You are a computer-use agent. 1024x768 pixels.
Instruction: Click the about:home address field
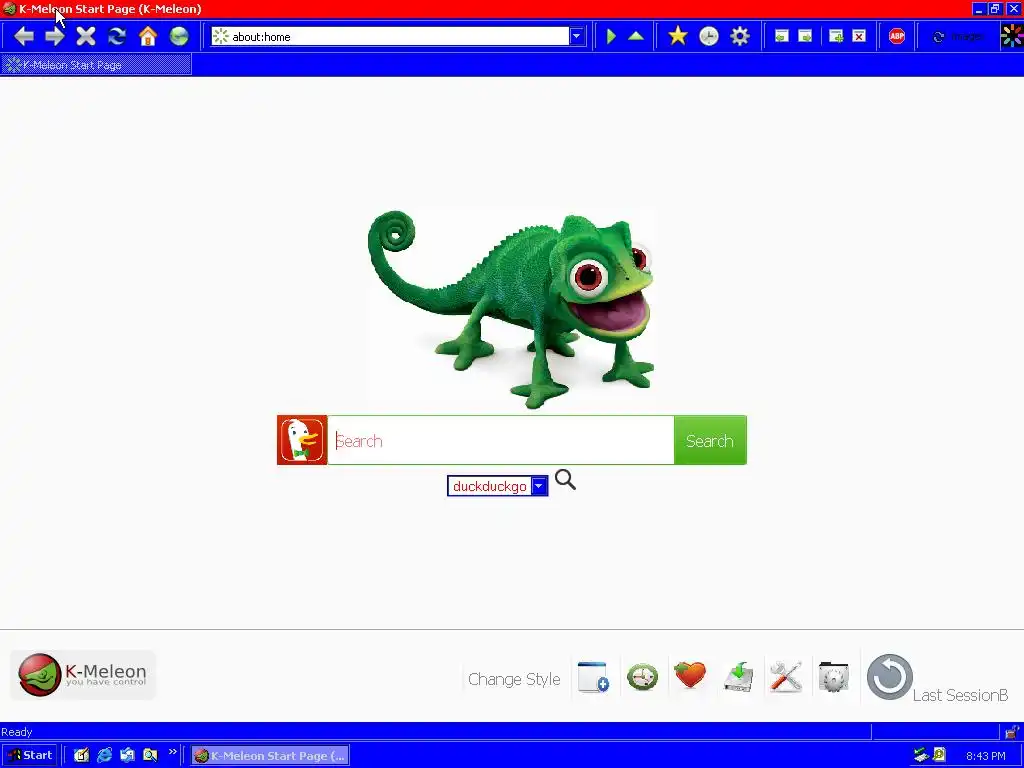(x=391, y=37)
